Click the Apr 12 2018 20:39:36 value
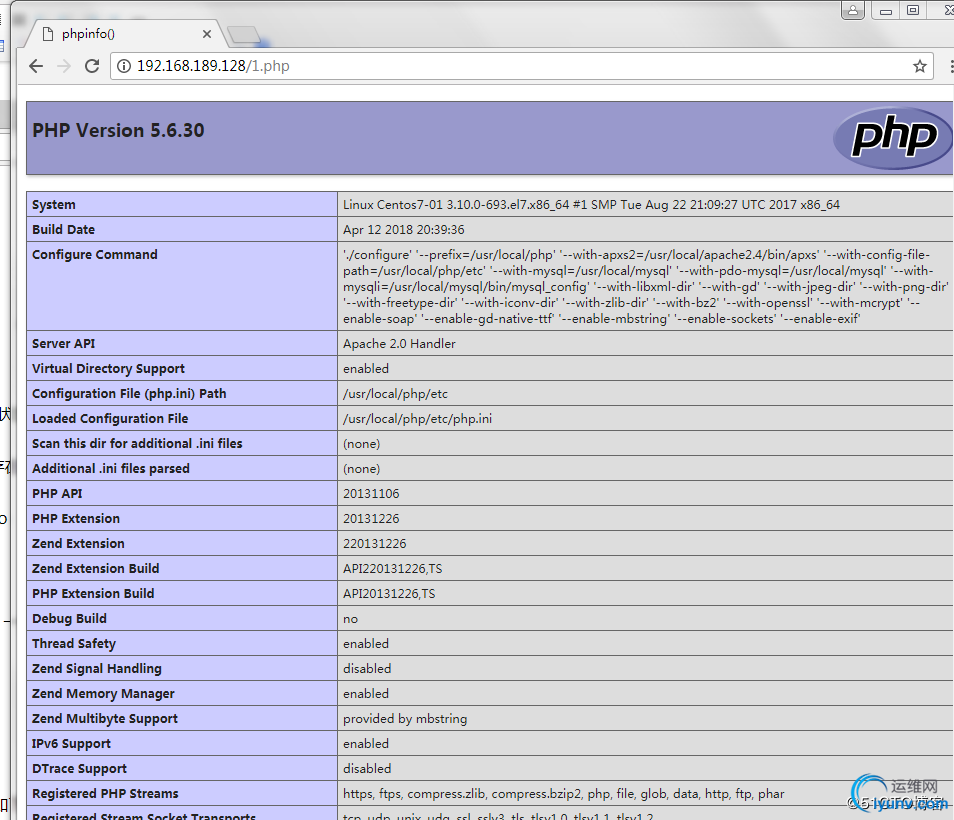Image resolution: width=954 pixels, height=820 pixels. tap(403, 230)
